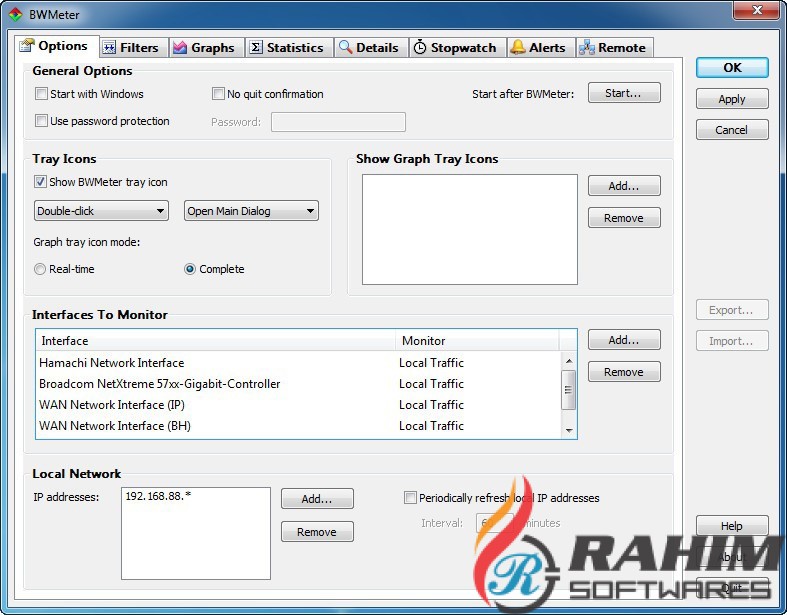
Task: Click interface list scroll up arrow
Action: pyautogui.click(x=569, y=360)
